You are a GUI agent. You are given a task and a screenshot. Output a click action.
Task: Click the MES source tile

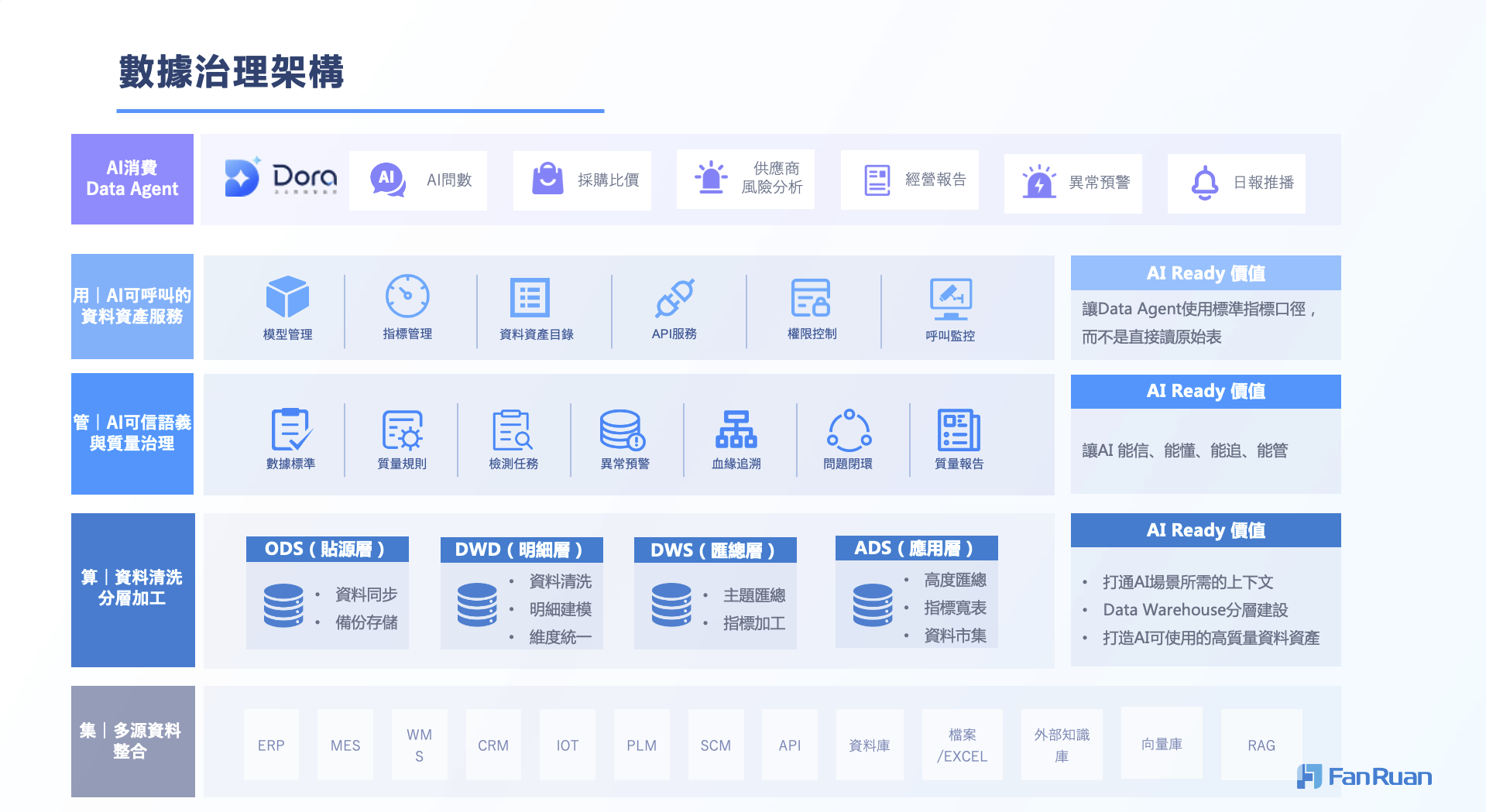[345, 745]
